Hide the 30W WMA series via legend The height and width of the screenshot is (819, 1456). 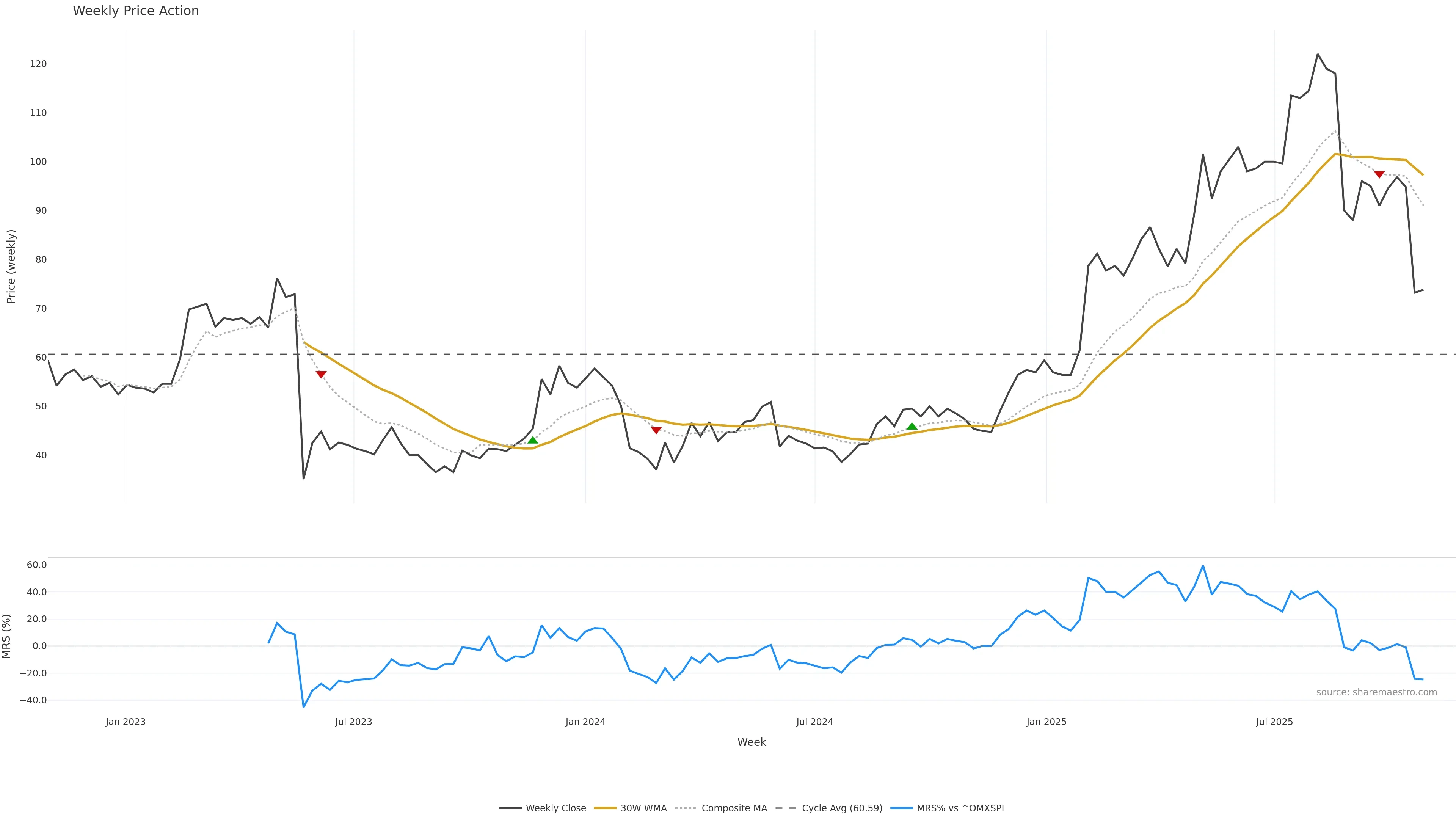643,808
